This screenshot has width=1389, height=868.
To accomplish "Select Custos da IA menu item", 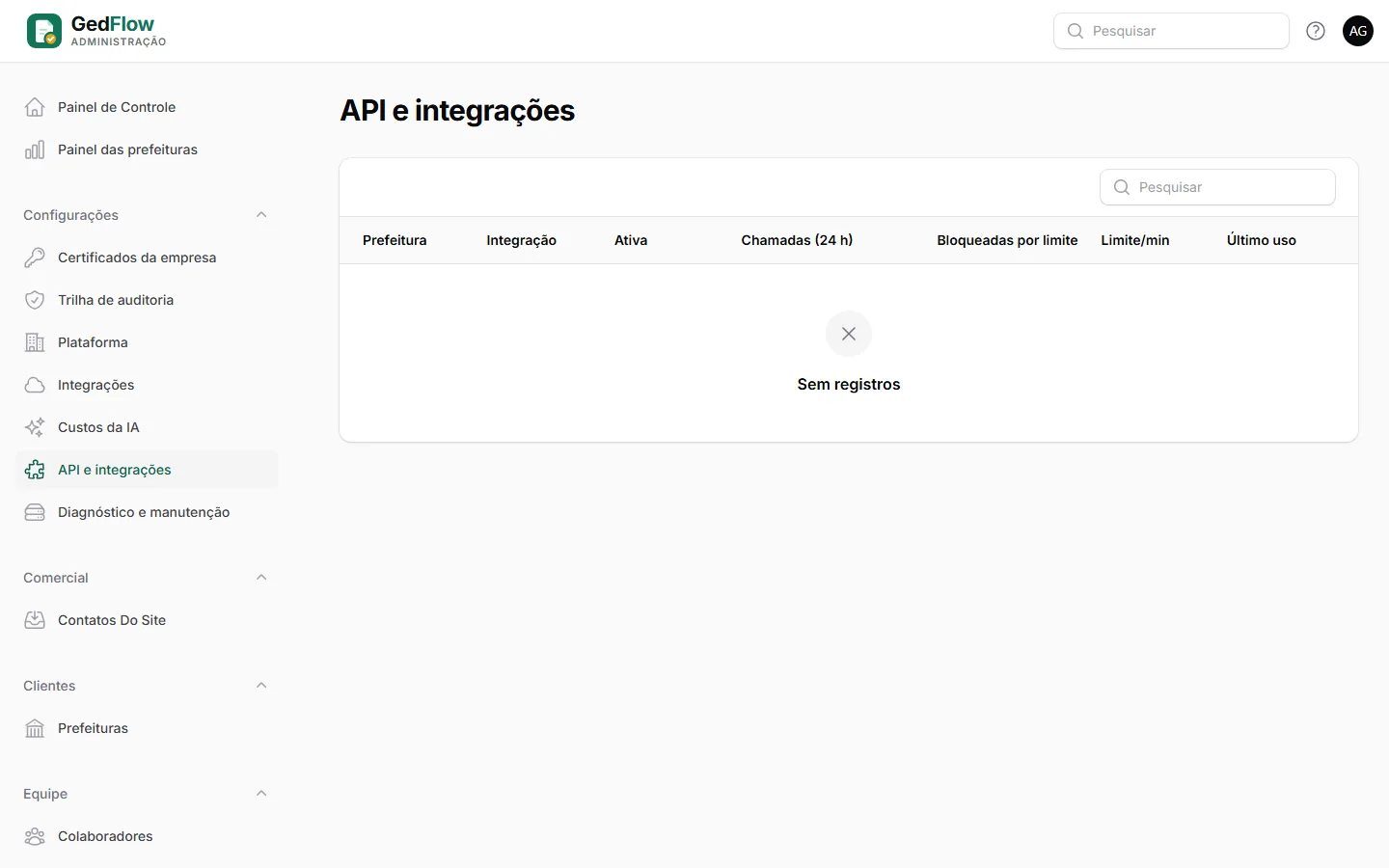I will pos(147,427).
